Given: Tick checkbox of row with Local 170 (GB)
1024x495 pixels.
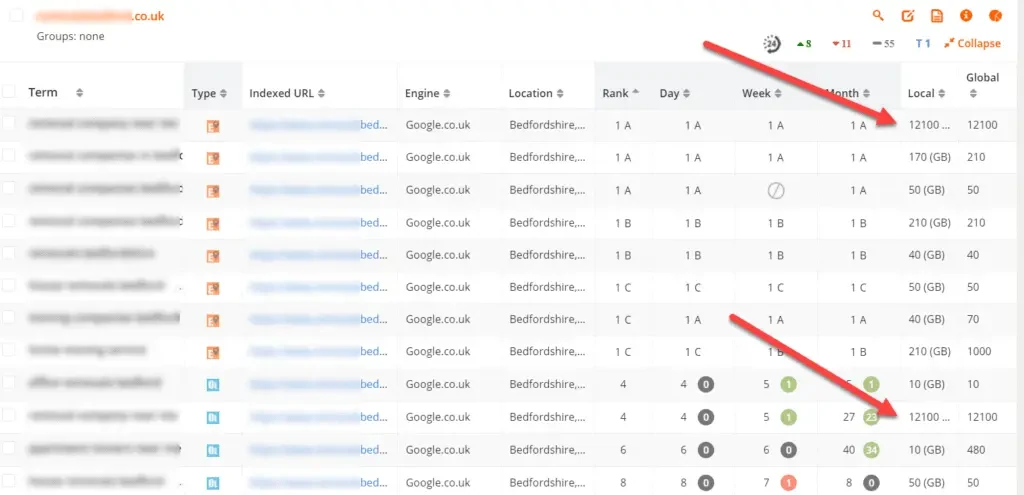Looking at the screenshot, I should click(x=8, y=156).
